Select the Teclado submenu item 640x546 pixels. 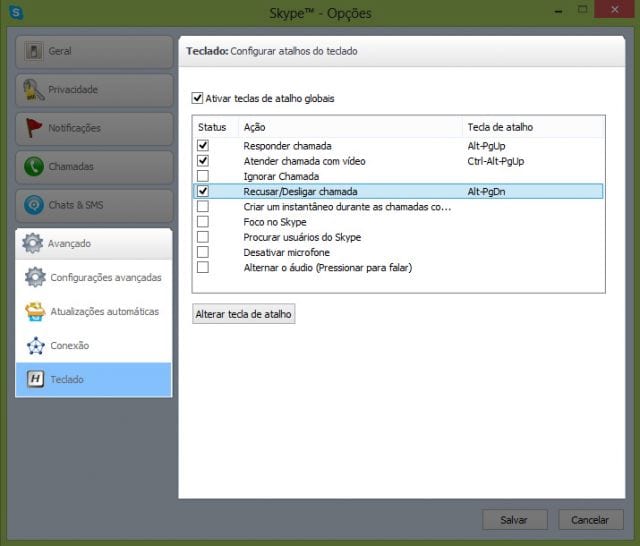94,380
